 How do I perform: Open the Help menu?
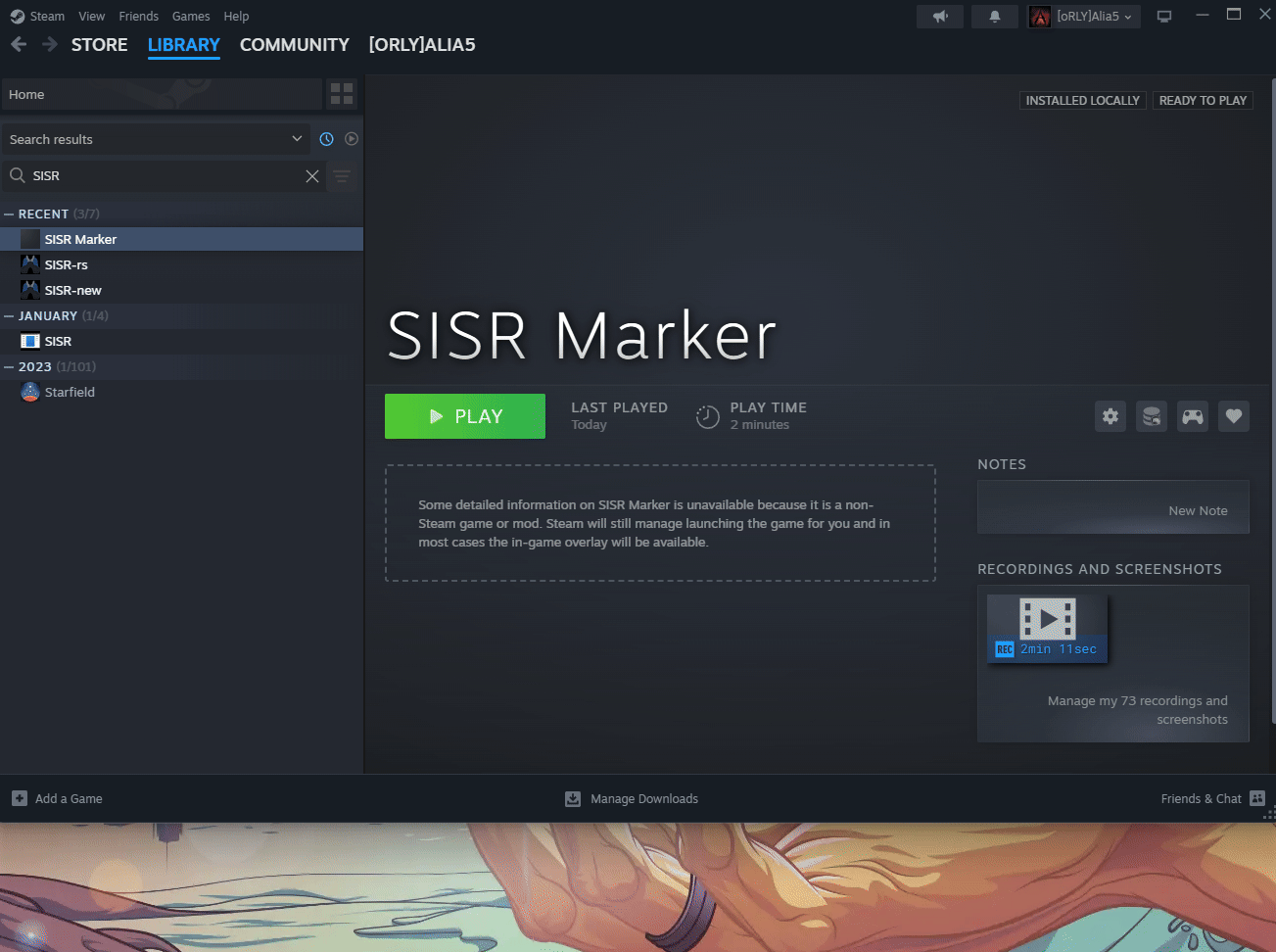[x=236, y=17]
